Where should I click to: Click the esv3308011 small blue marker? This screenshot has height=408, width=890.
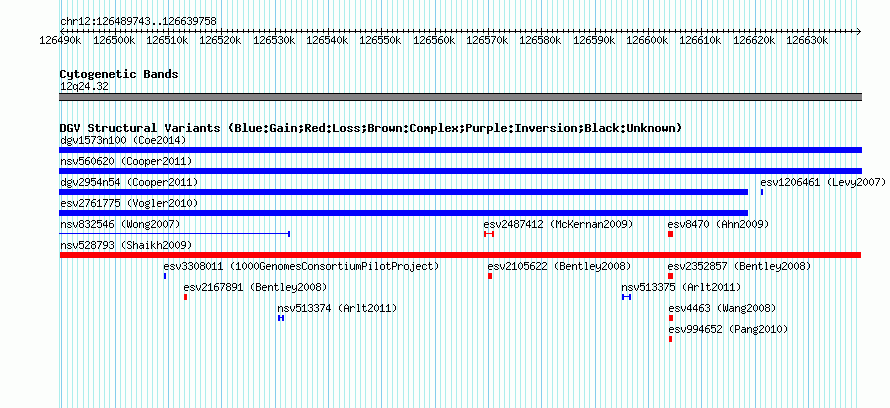(165, 276)
